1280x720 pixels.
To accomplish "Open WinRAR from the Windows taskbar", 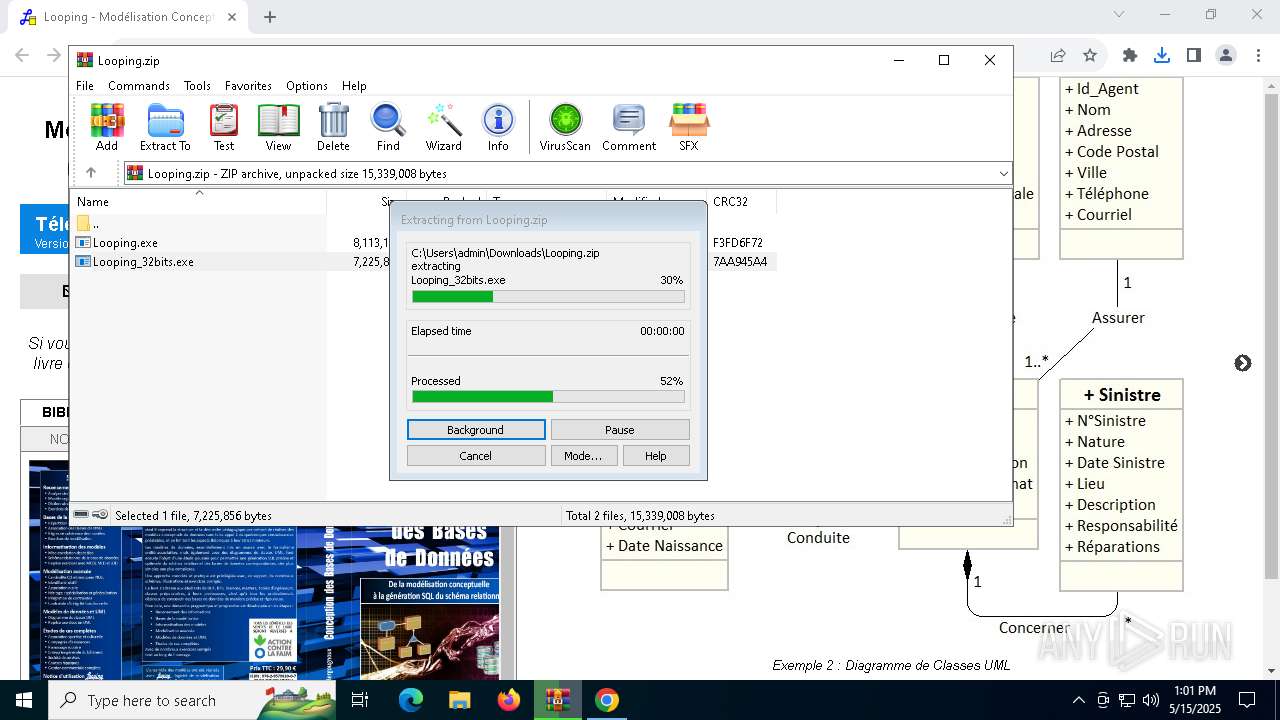I will click(x=558, y=700).
